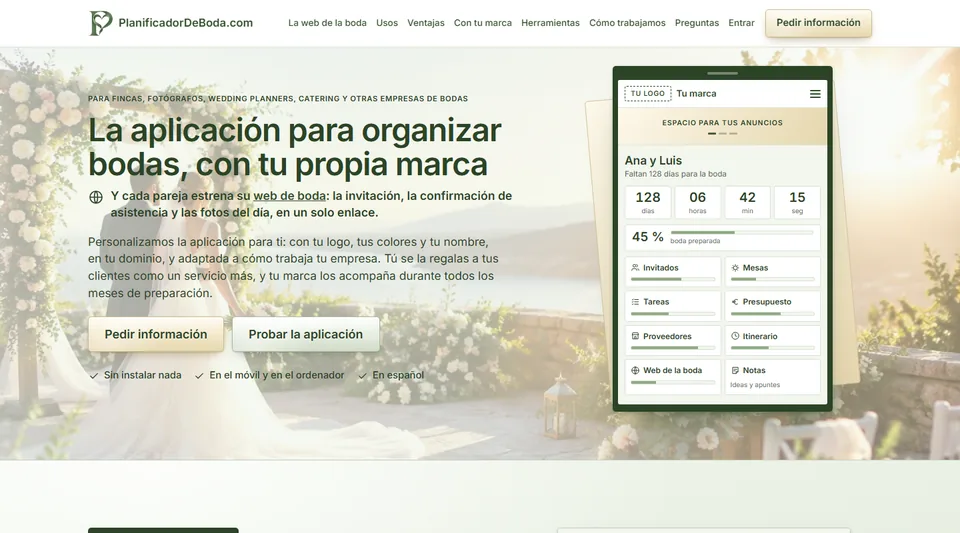This screenshot has width=960, height=533.
Task: Click Ideas y apuntes text in Notas card
Action: (755, 385)
